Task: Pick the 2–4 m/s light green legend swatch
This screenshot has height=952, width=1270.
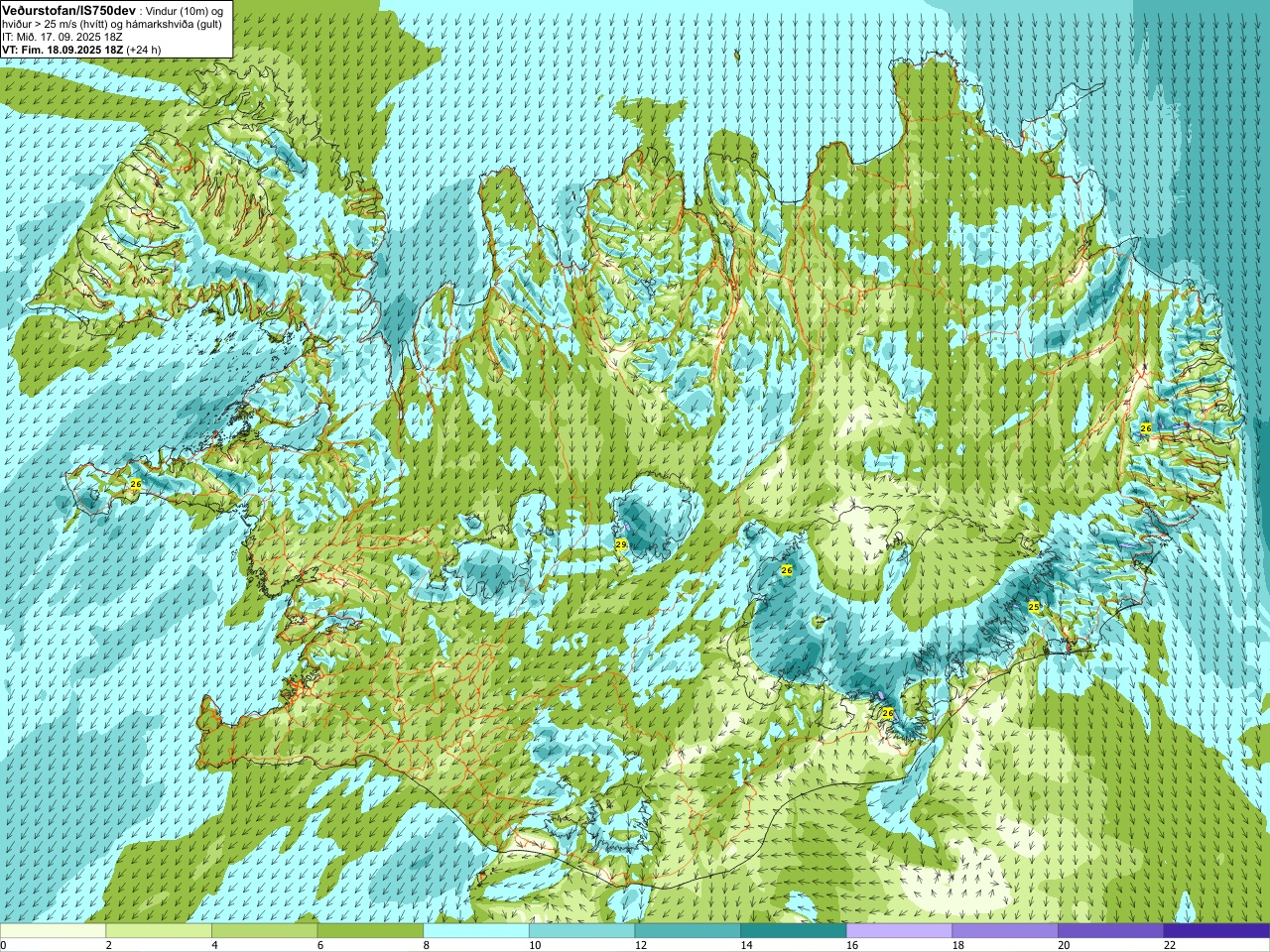Action: [159, 931]
